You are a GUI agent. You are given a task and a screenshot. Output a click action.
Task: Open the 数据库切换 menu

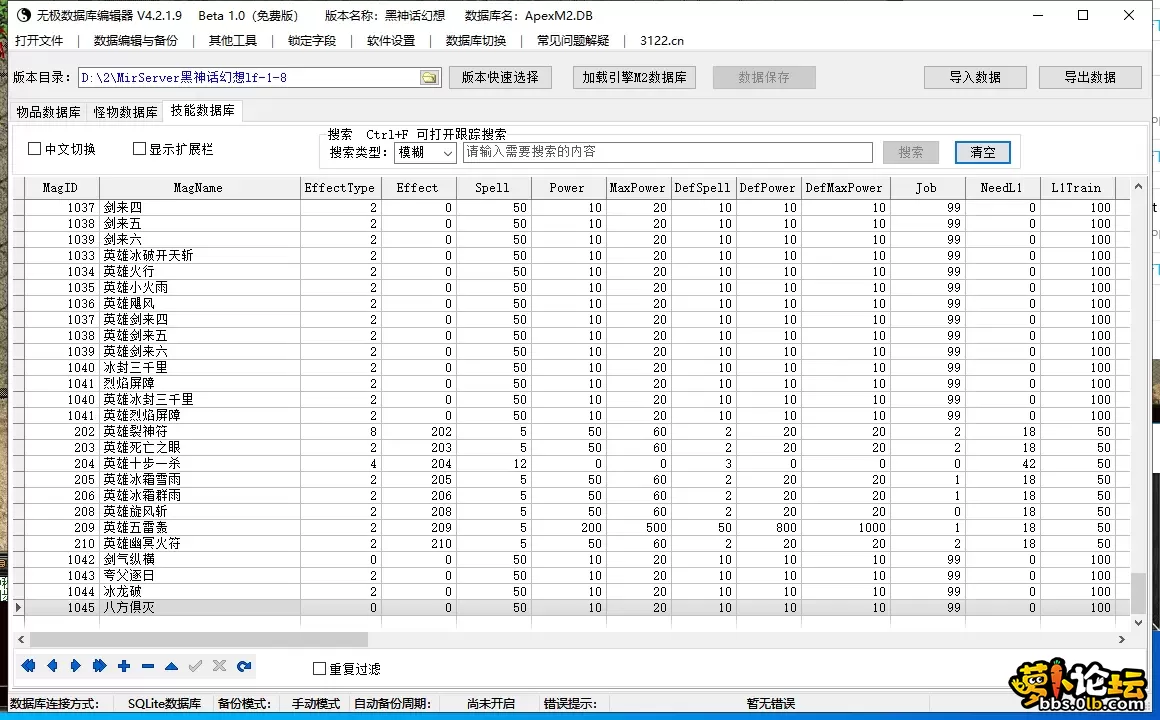pos(476,41)
